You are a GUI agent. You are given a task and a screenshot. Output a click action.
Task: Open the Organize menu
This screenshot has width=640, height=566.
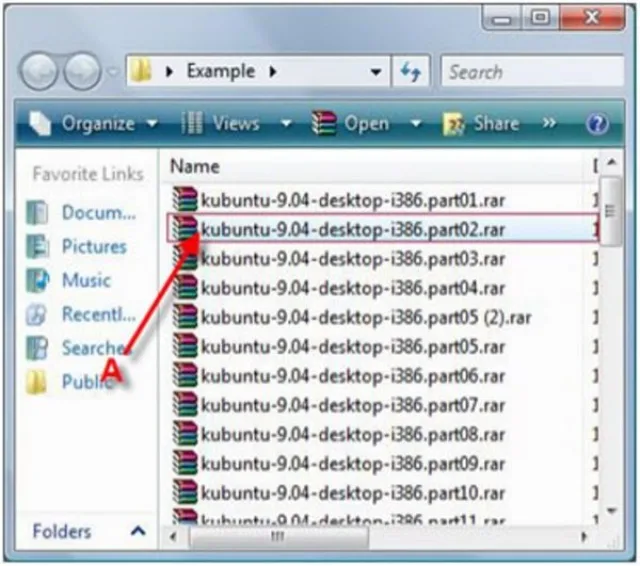point(93,123)
